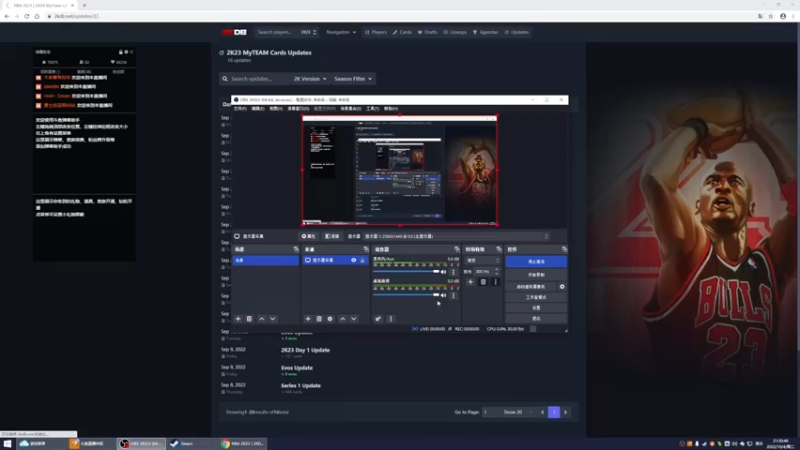Expand the Navigation dropdown menu
Viewport: 800px width, 450px height.
pyautogui.click(x=341, y=32)
